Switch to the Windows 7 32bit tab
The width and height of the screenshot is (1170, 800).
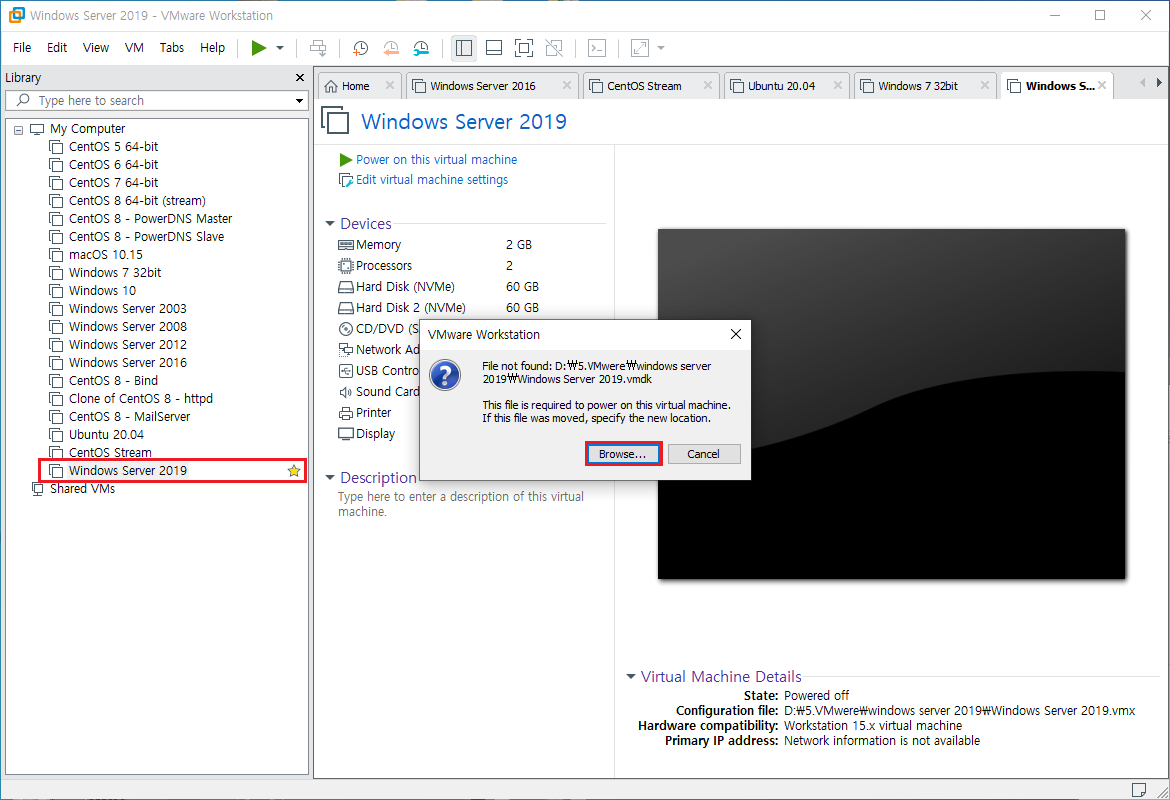(918, 86)
